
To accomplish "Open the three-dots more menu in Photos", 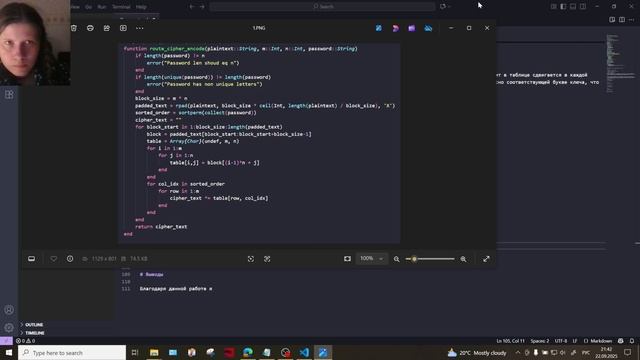I will (x=140, y=28).
